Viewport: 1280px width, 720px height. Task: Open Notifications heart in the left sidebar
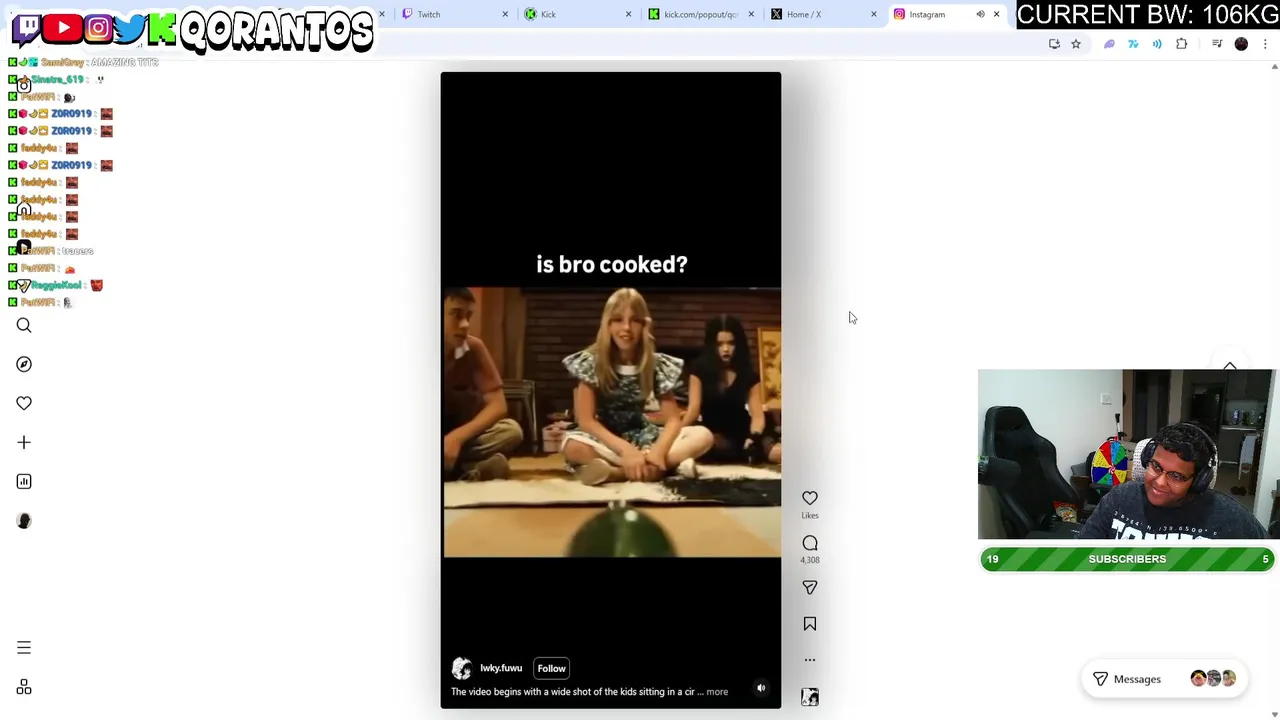coord(24,403)
